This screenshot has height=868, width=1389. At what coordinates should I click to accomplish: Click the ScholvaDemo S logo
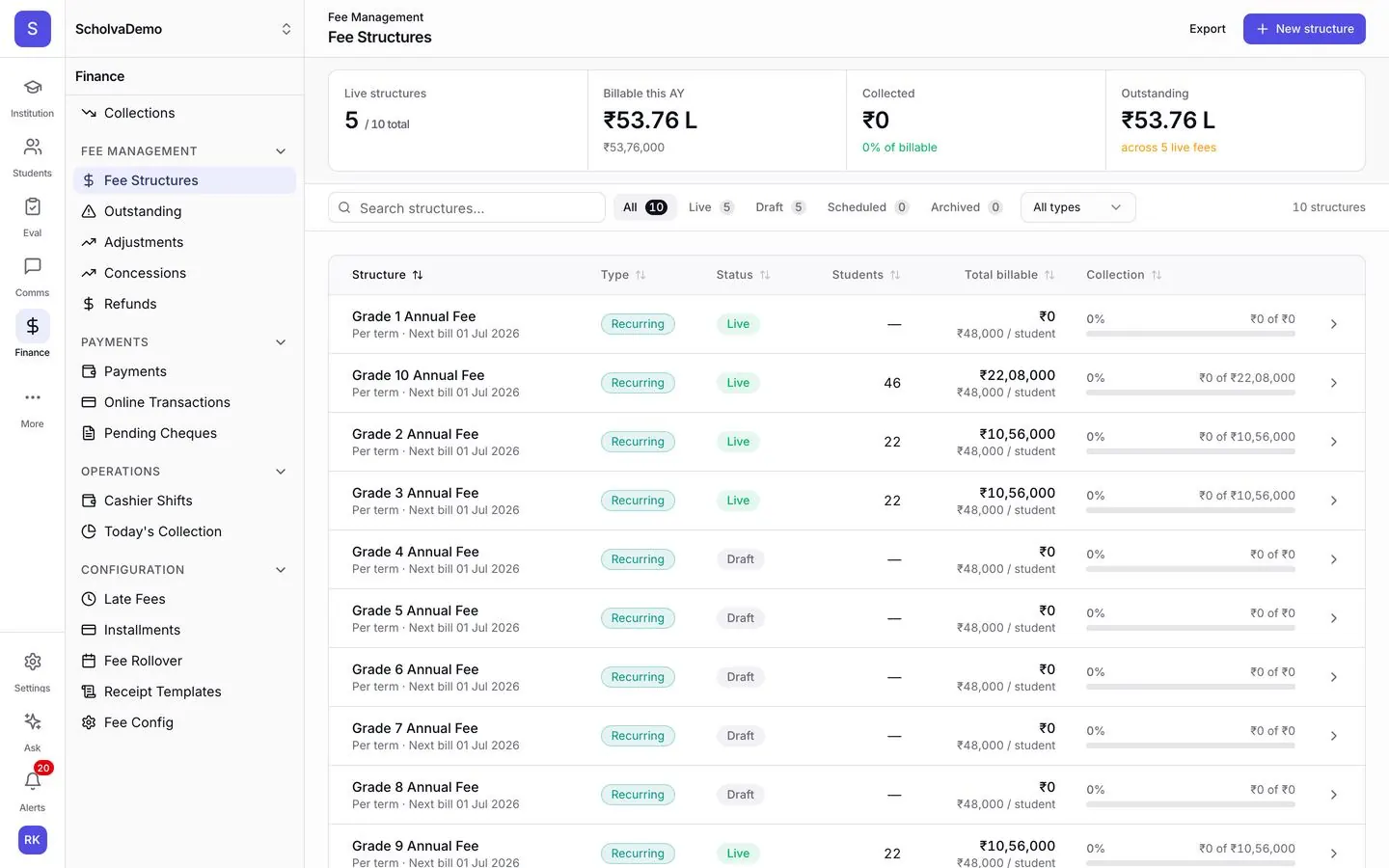(x=33, y=29)
